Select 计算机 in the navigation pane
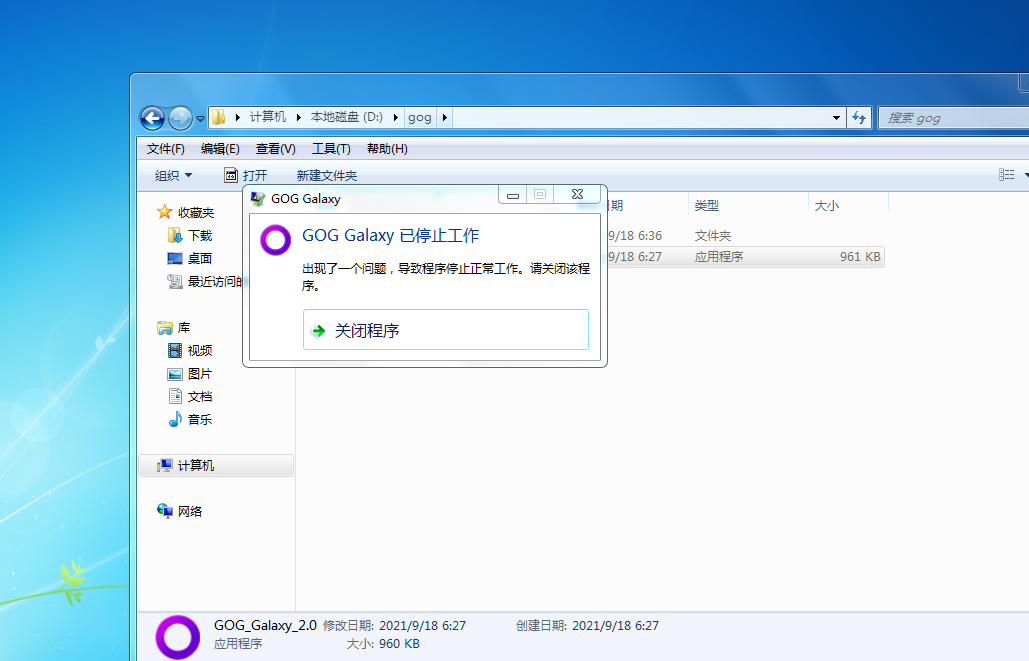 216,465
